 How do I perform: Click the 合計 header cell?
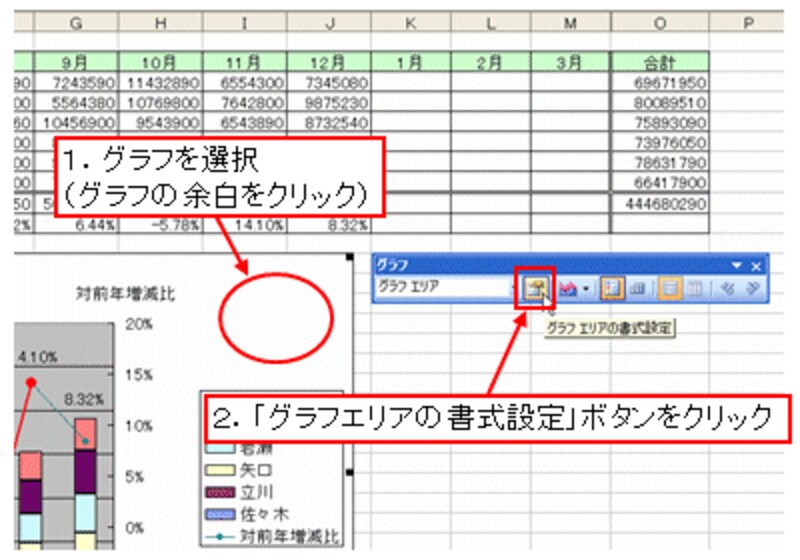pos(660,62)
